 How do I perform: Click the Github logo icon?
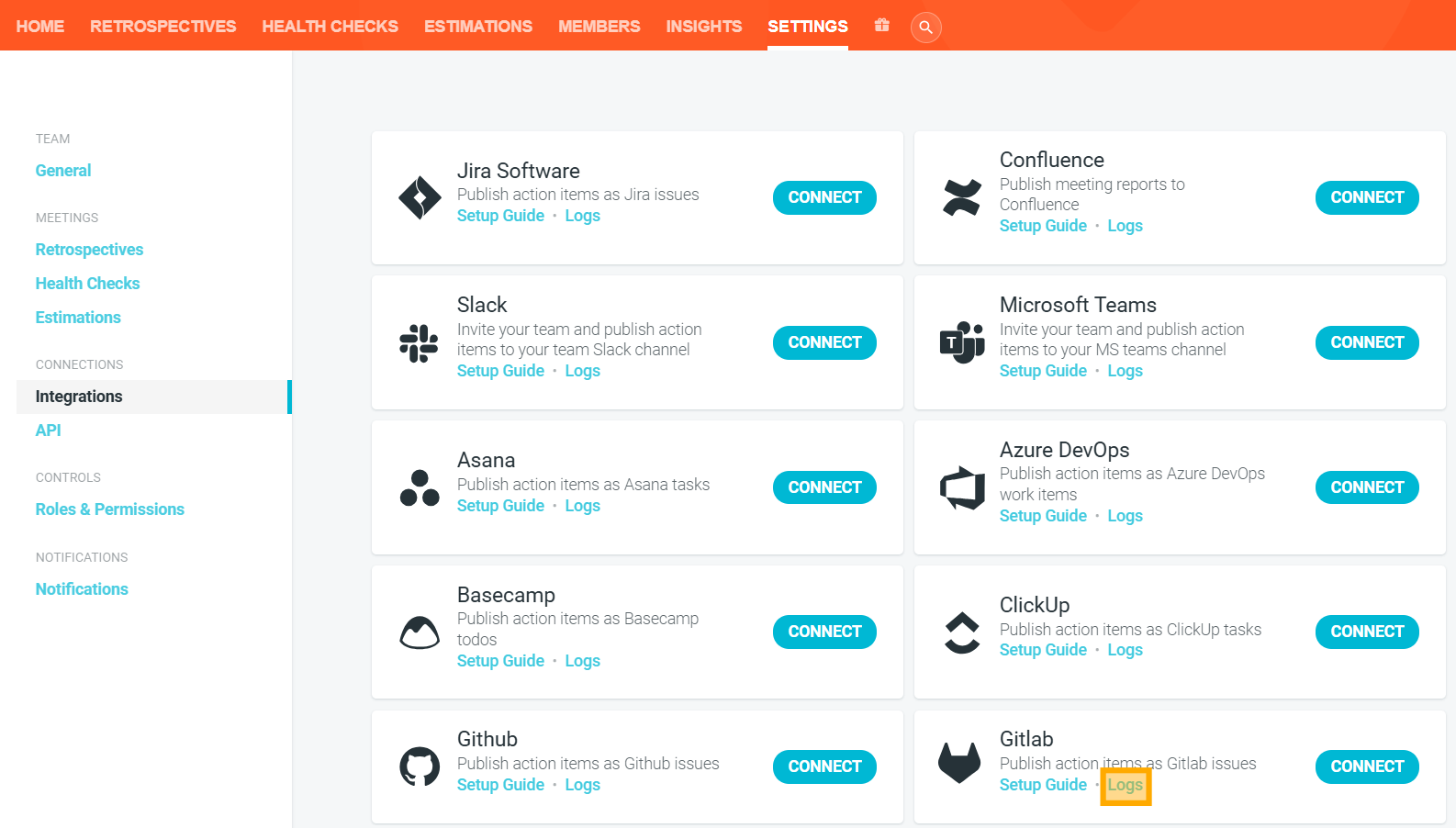[420, 766]
